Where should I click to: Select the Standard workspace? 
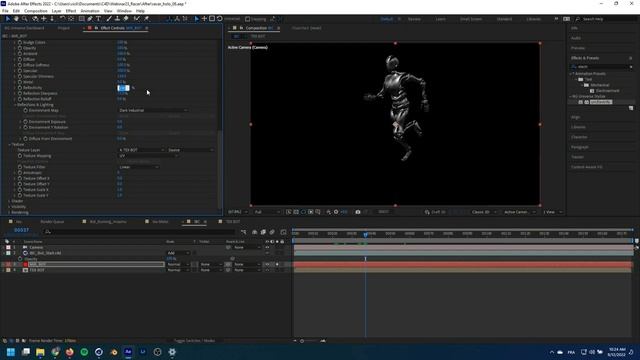point(504,19)
